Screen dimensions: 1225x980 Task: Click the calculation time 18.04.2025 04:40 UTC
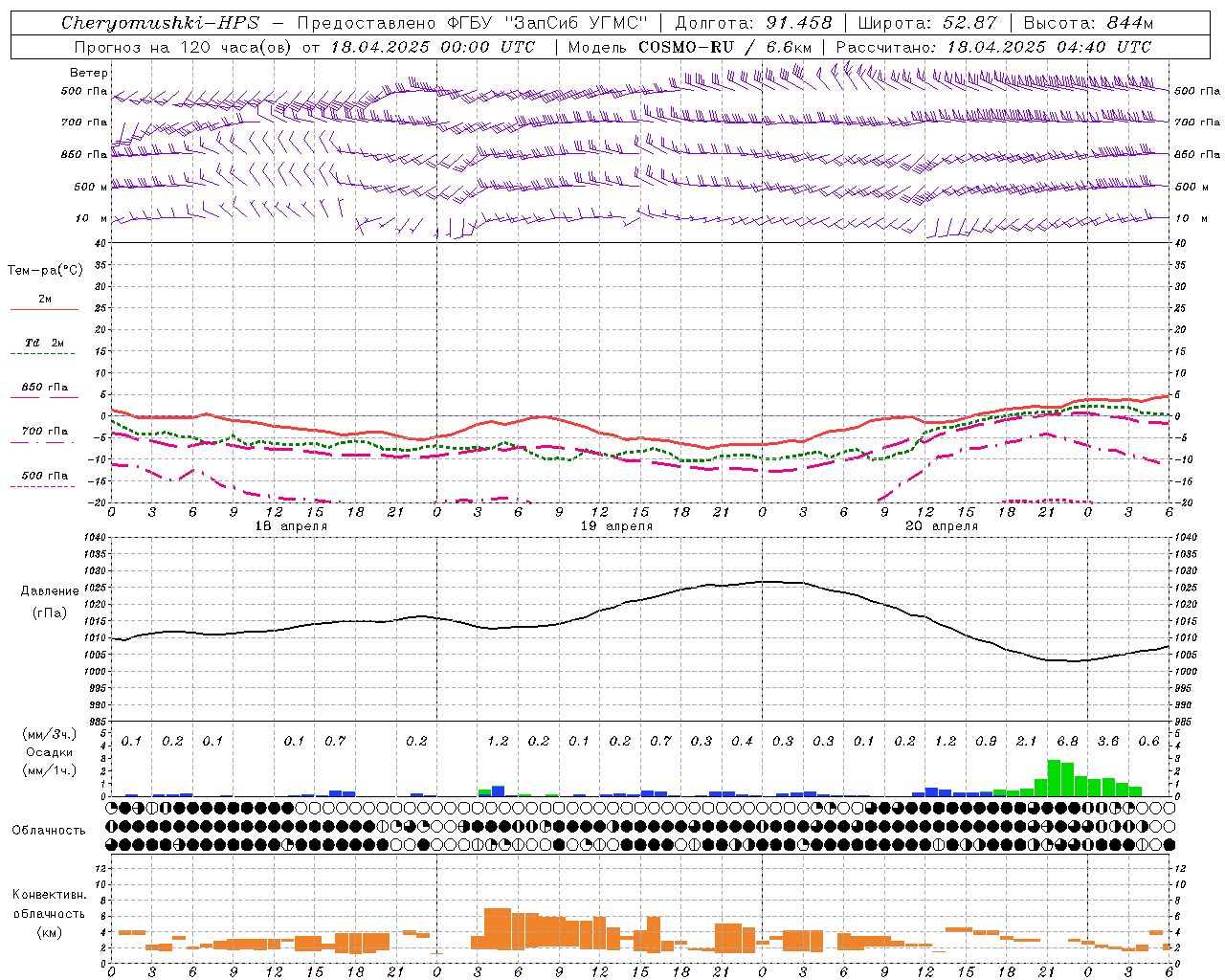tap(1049, 47)
